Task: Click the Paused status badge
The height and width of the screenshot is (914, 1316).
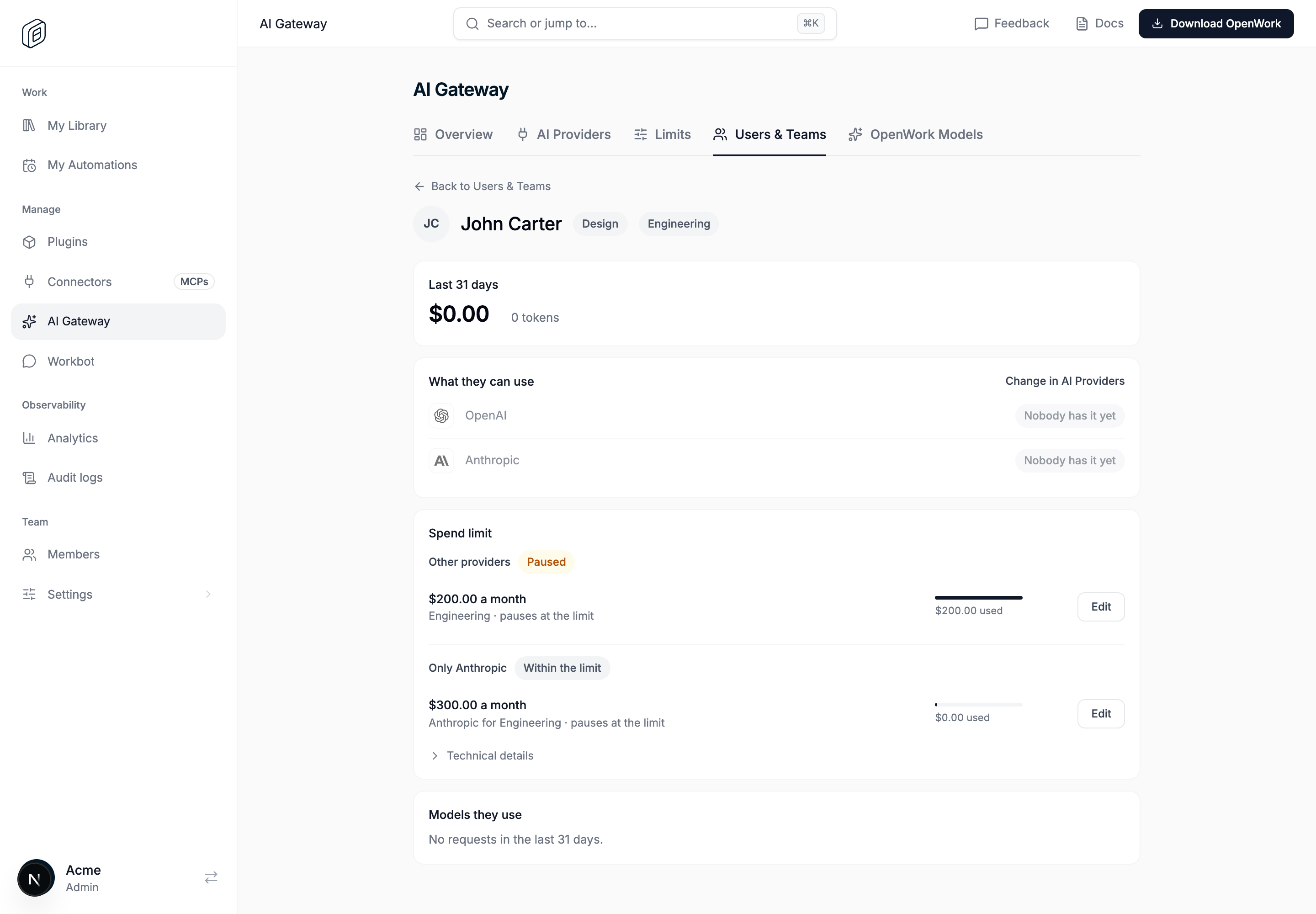Action: pos(547,563)
